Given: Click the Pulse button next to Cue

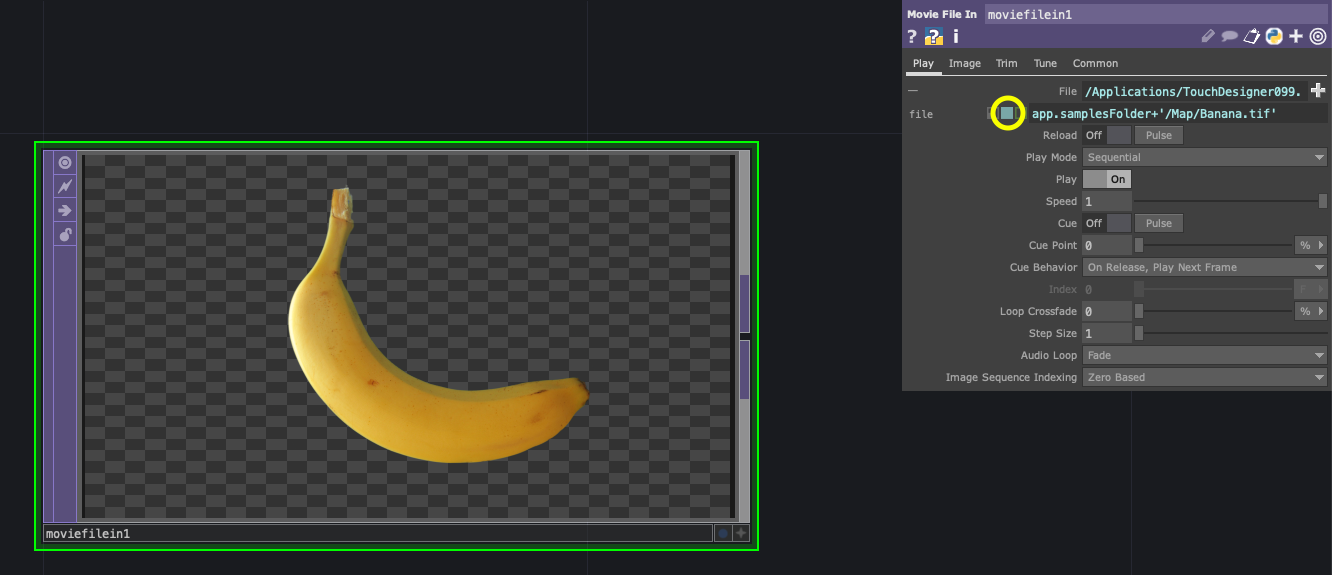Looking at the screenshot, I should (x=1159, y=223).
